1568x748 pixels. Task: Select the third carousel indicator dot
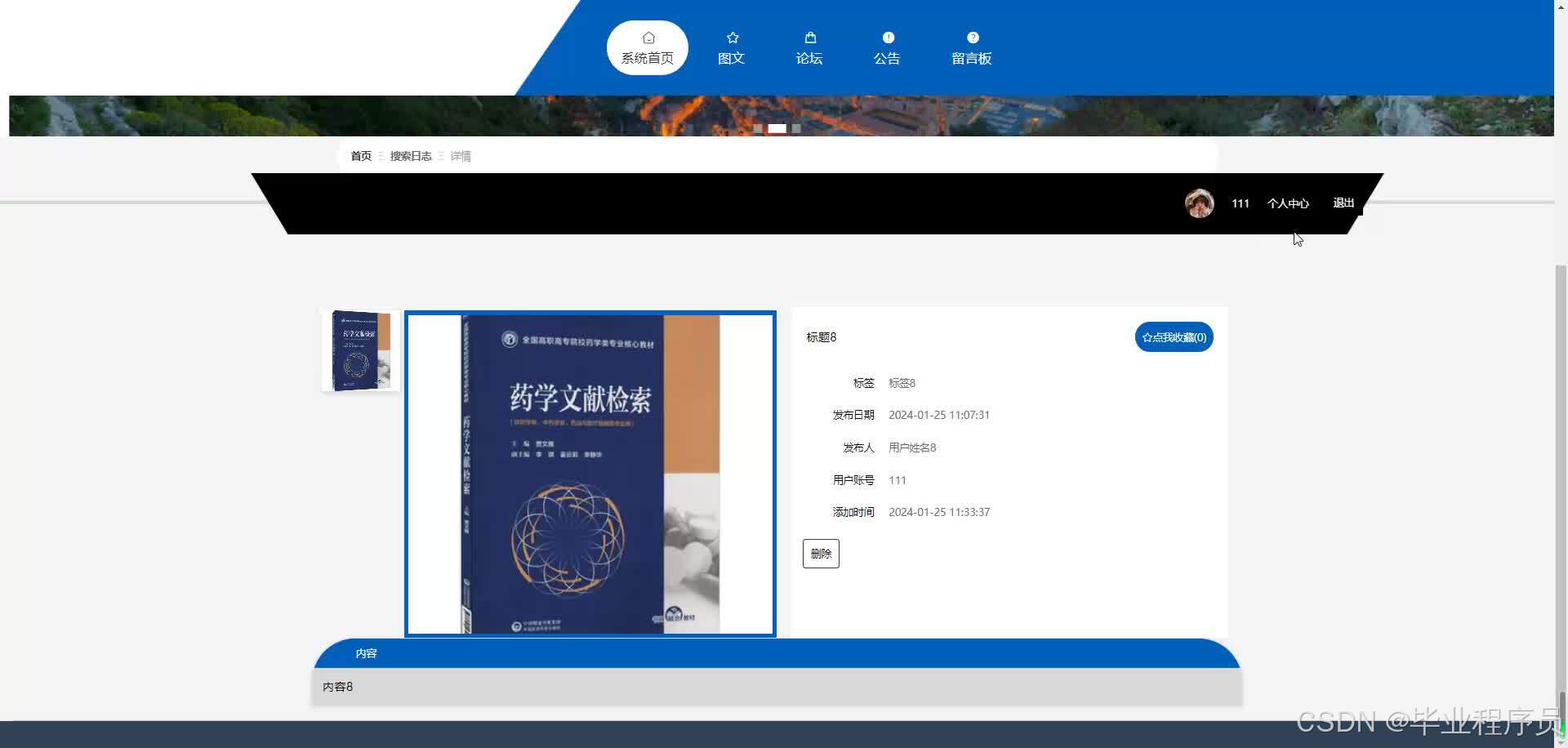[x=796, y=128]
